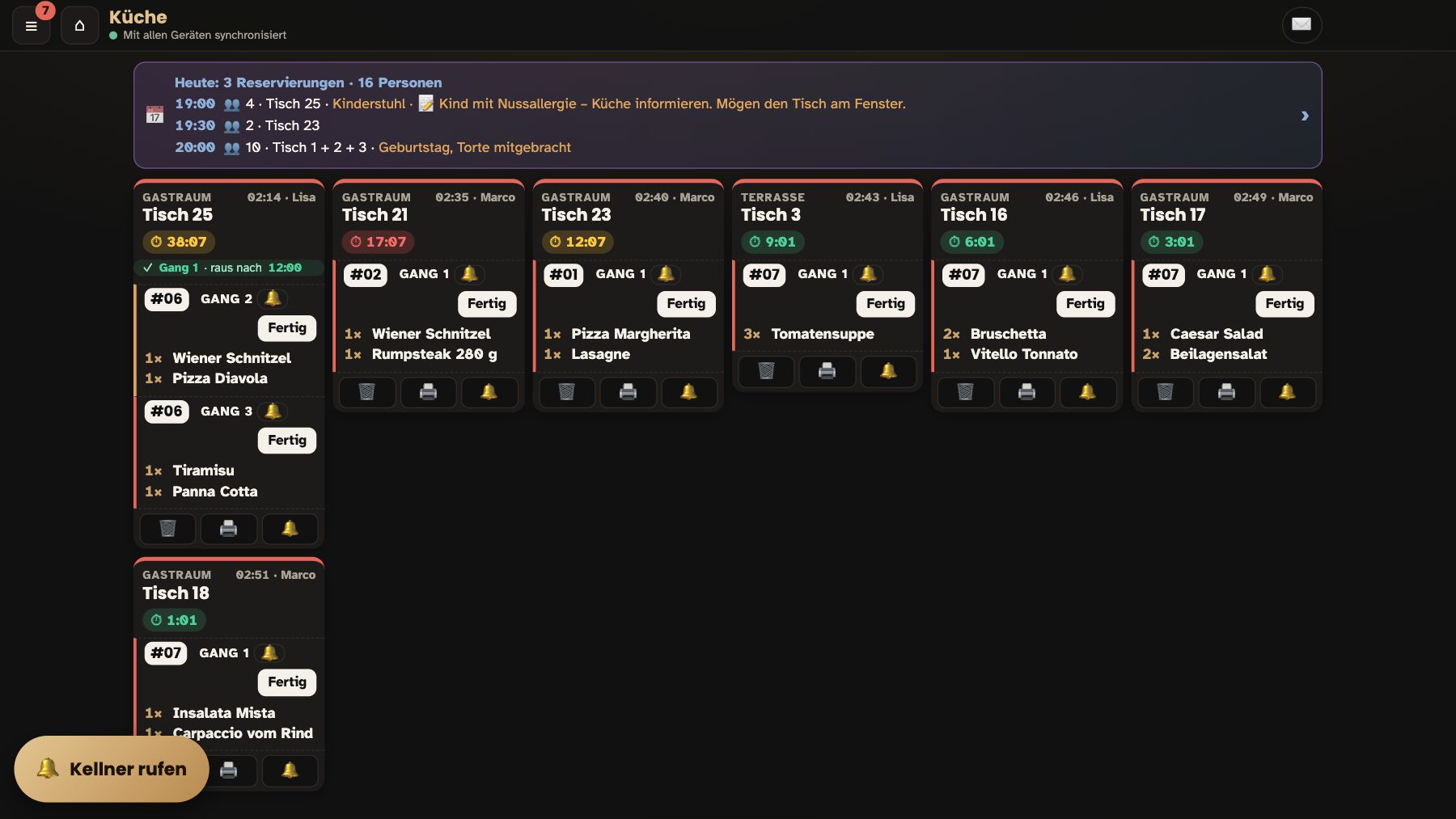Print the Tisch 21 ticket
Image resolution: width=1456 pixels, height=819 pixels.
tap(428, 392)
